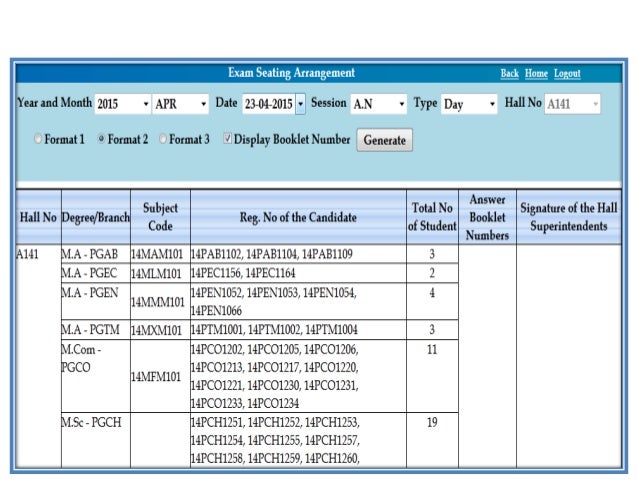Viewport: 638px width, 479px height.
Task: Click the 14PAB1102 registration numbers cell
Action: [298, 254]
